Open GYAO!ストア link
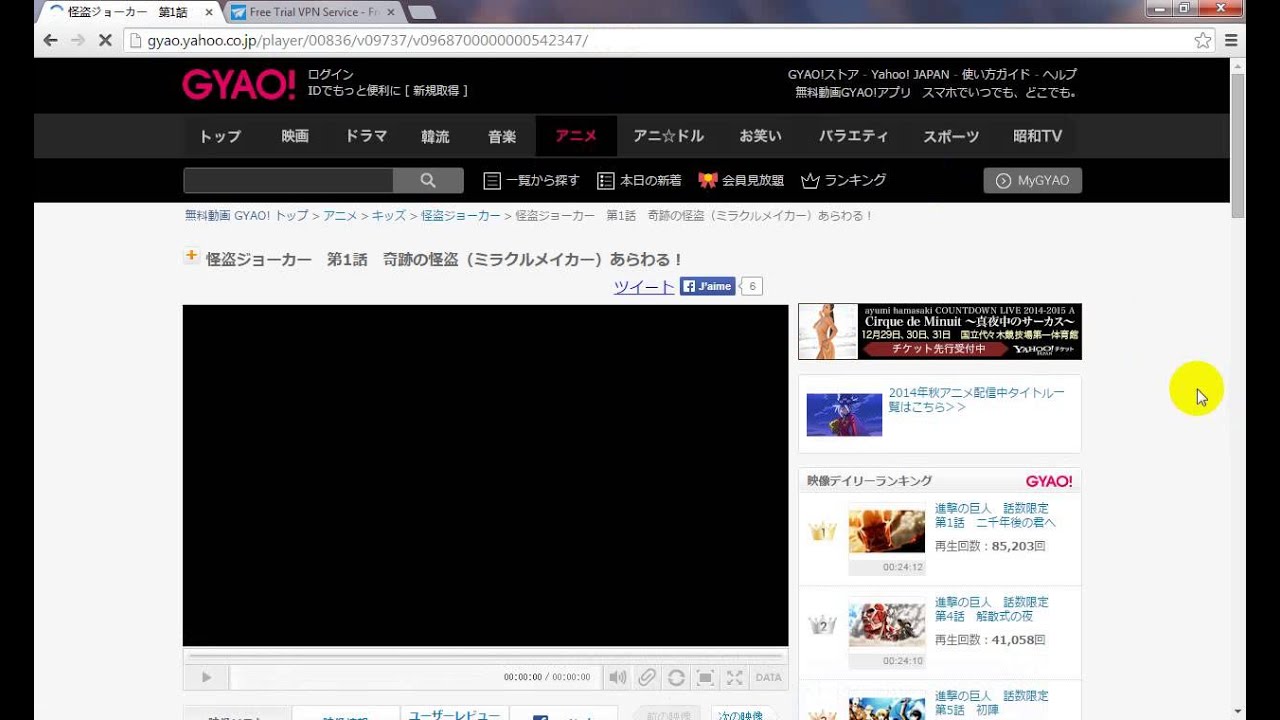The width and height of the screenshot is (1280, 720). (825, 75)
